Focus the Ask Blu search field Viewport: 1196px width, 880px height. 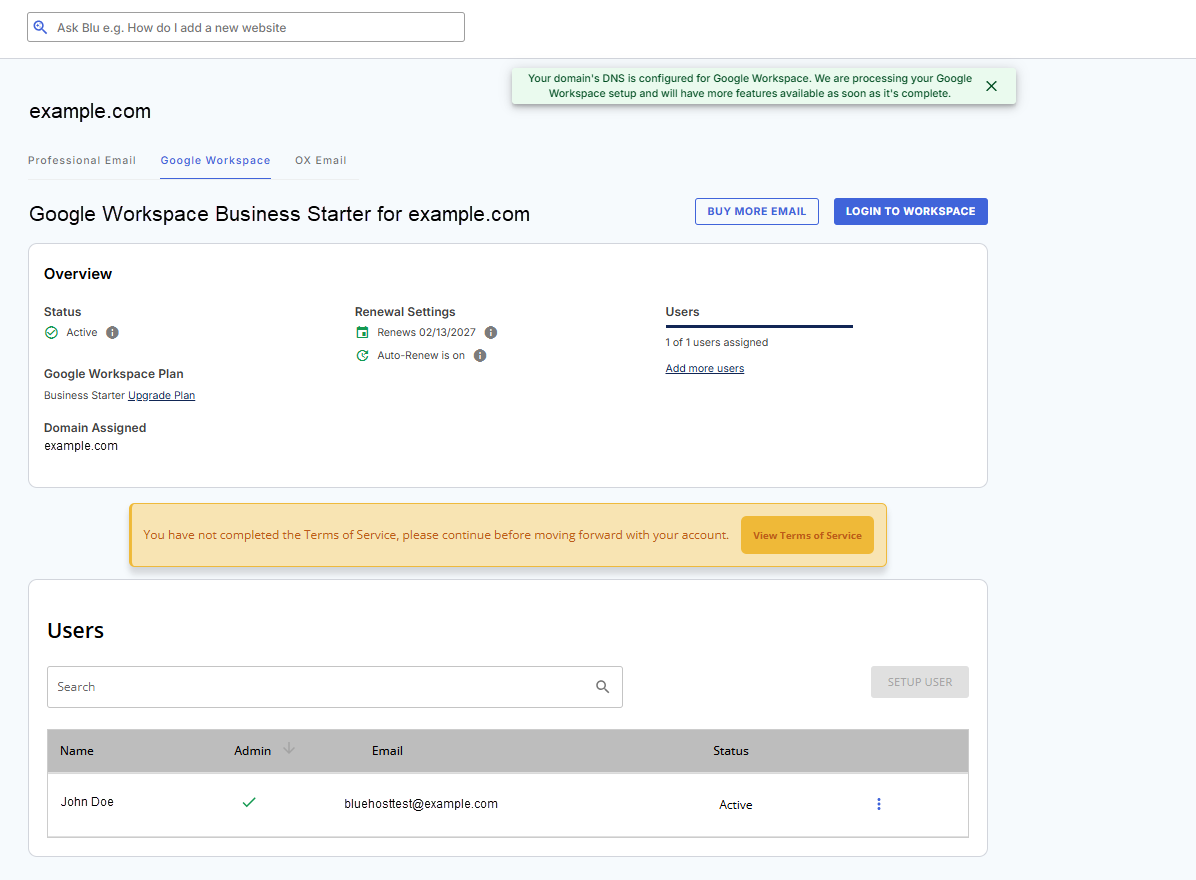click(246, 27)
